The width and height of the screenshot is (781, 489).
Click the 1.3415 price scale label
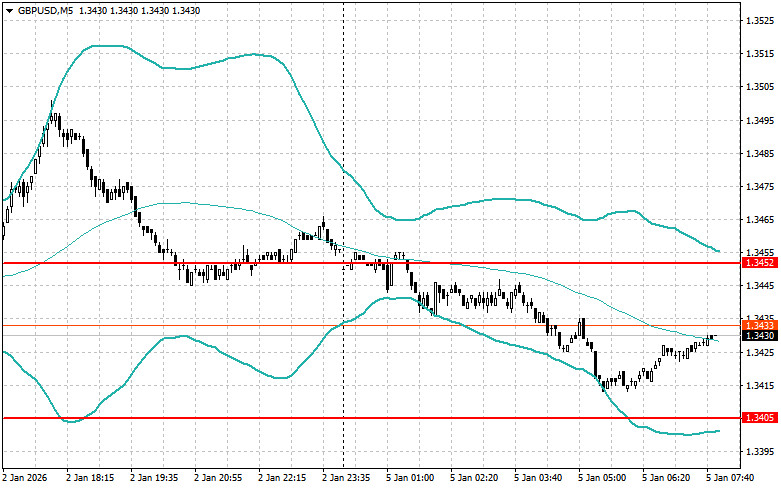coord(759,386)
